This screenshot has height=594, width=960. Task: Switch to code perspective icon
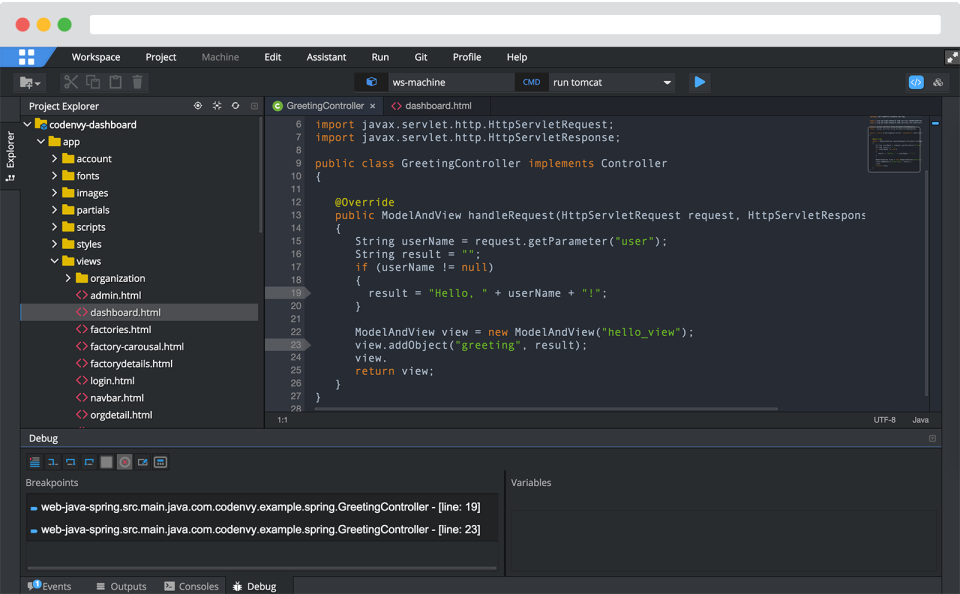tap(916, 82)
